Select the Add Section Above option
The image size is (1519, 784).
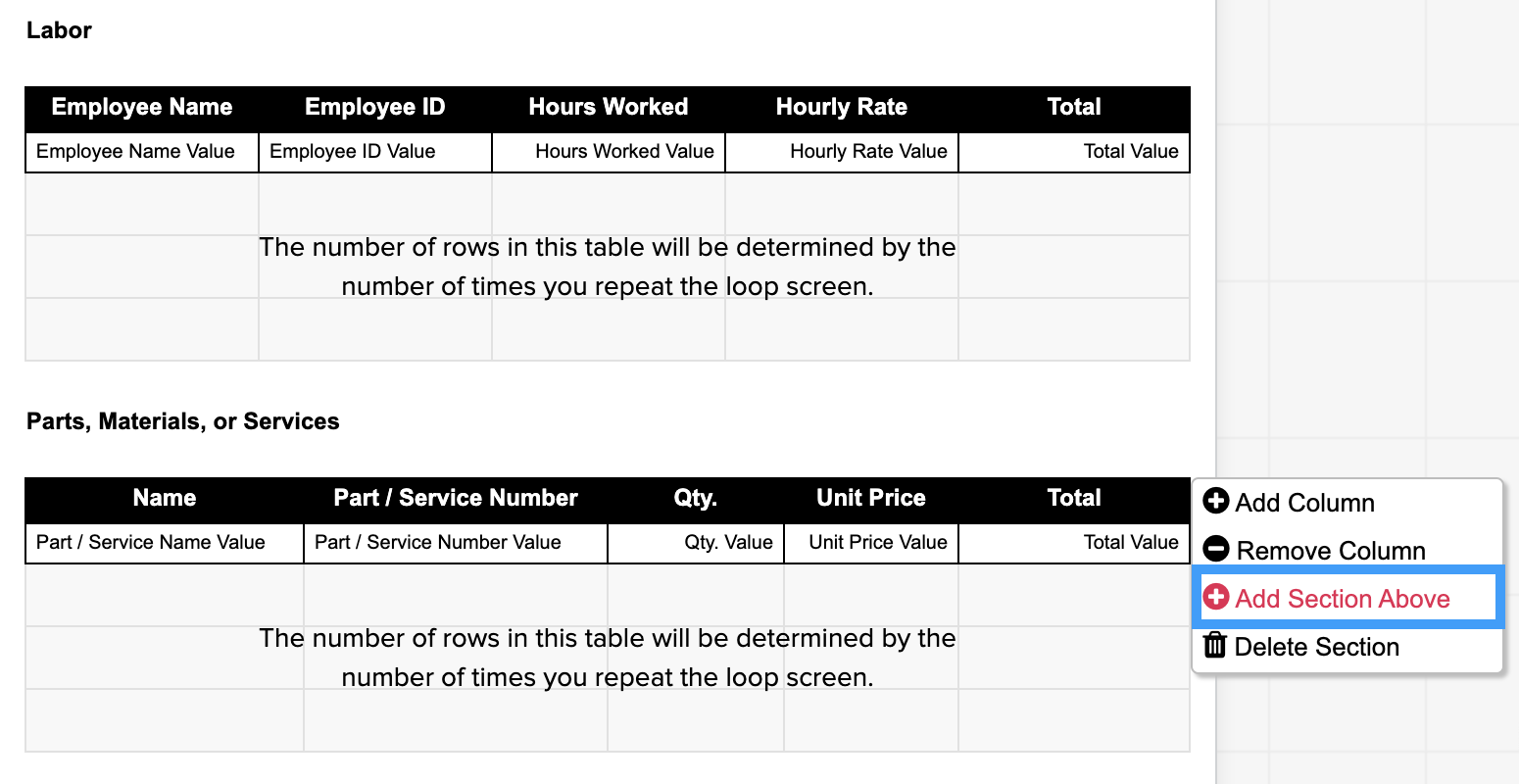[x=1347, y=598]
